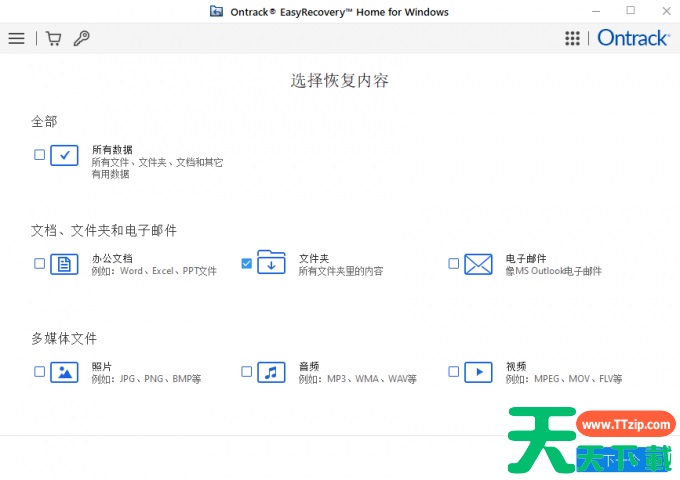Screen dimensions: 680x480
Task: Click the 电子邮件 label
Action: pyautogui.click(x=526, y=258)
